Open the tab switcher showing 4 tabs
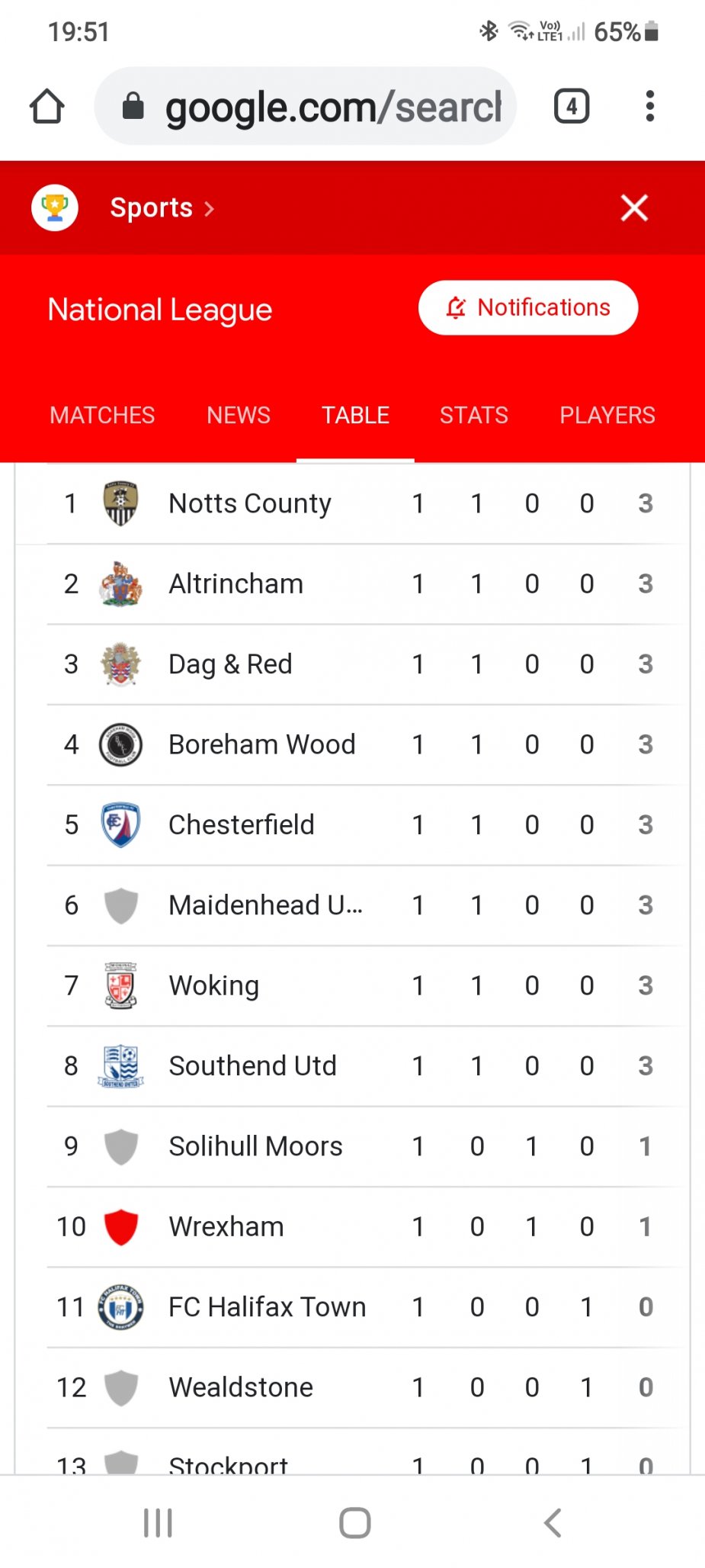This screenshot has height=1568, width=705. pos(572,106)
